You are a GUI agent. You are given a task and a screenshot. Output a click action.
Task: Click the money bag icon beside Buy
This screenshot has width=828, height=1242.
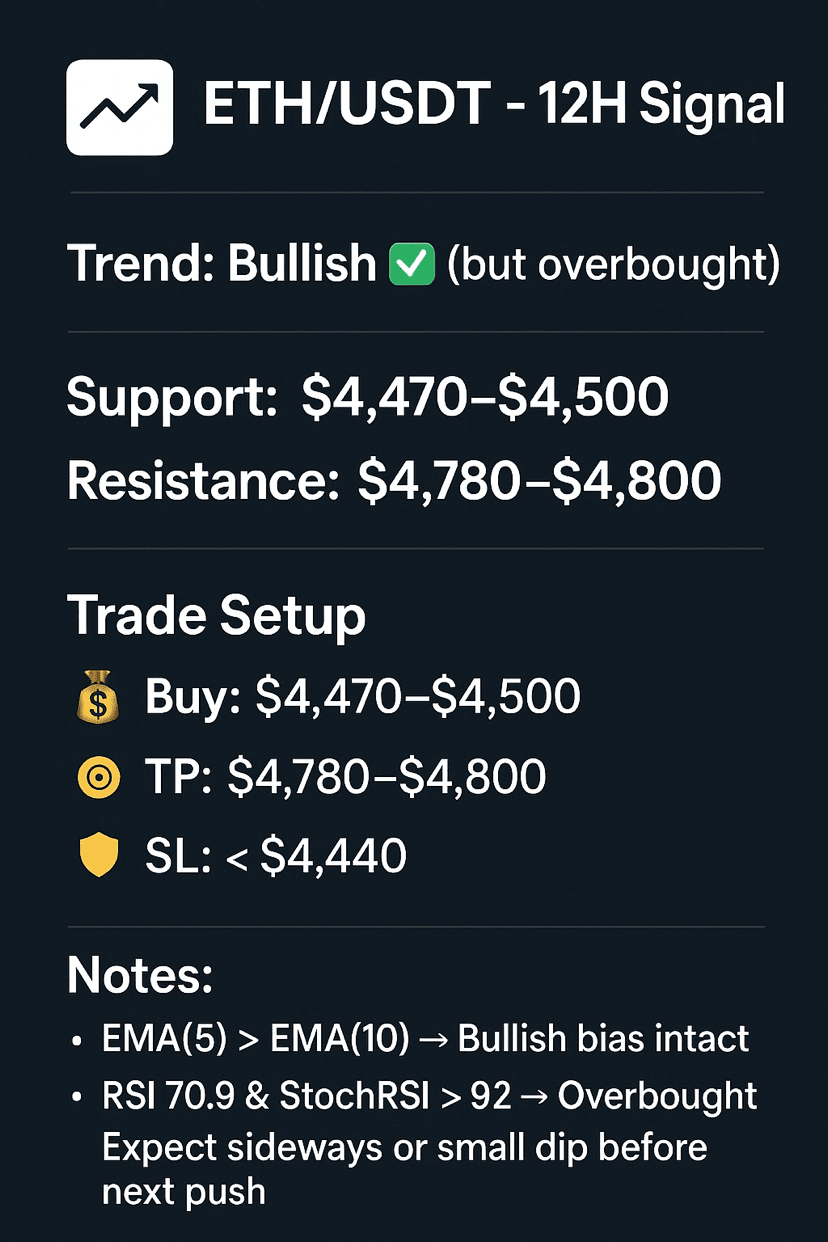click(x=98, y=699)
